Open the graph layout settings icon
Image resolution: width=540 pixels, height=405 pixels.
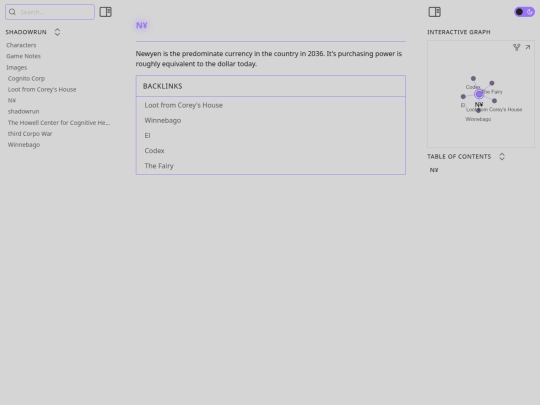click(516, 47)
